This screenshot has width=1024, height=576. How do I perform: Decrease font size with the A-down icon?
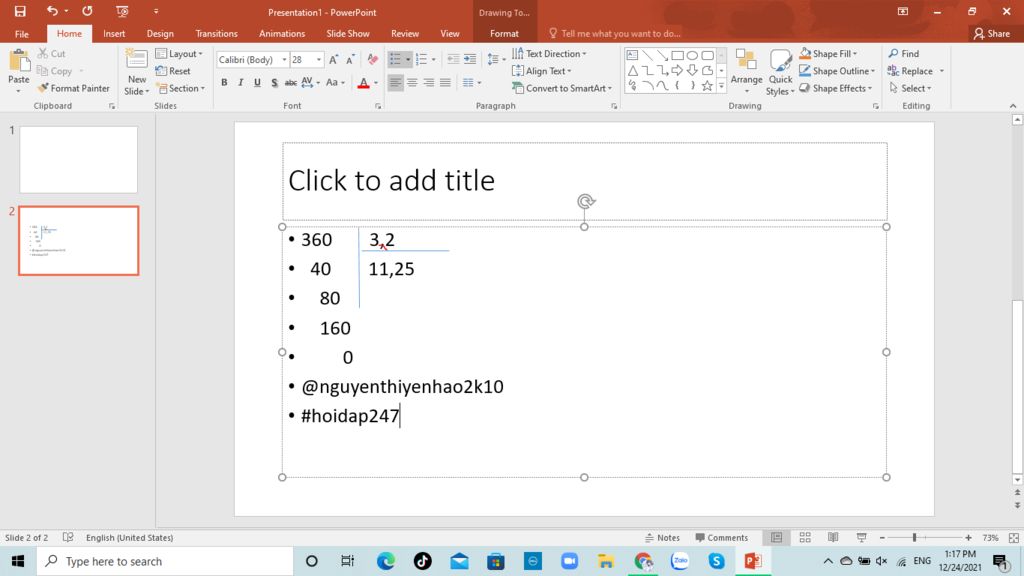coord(351,59)
